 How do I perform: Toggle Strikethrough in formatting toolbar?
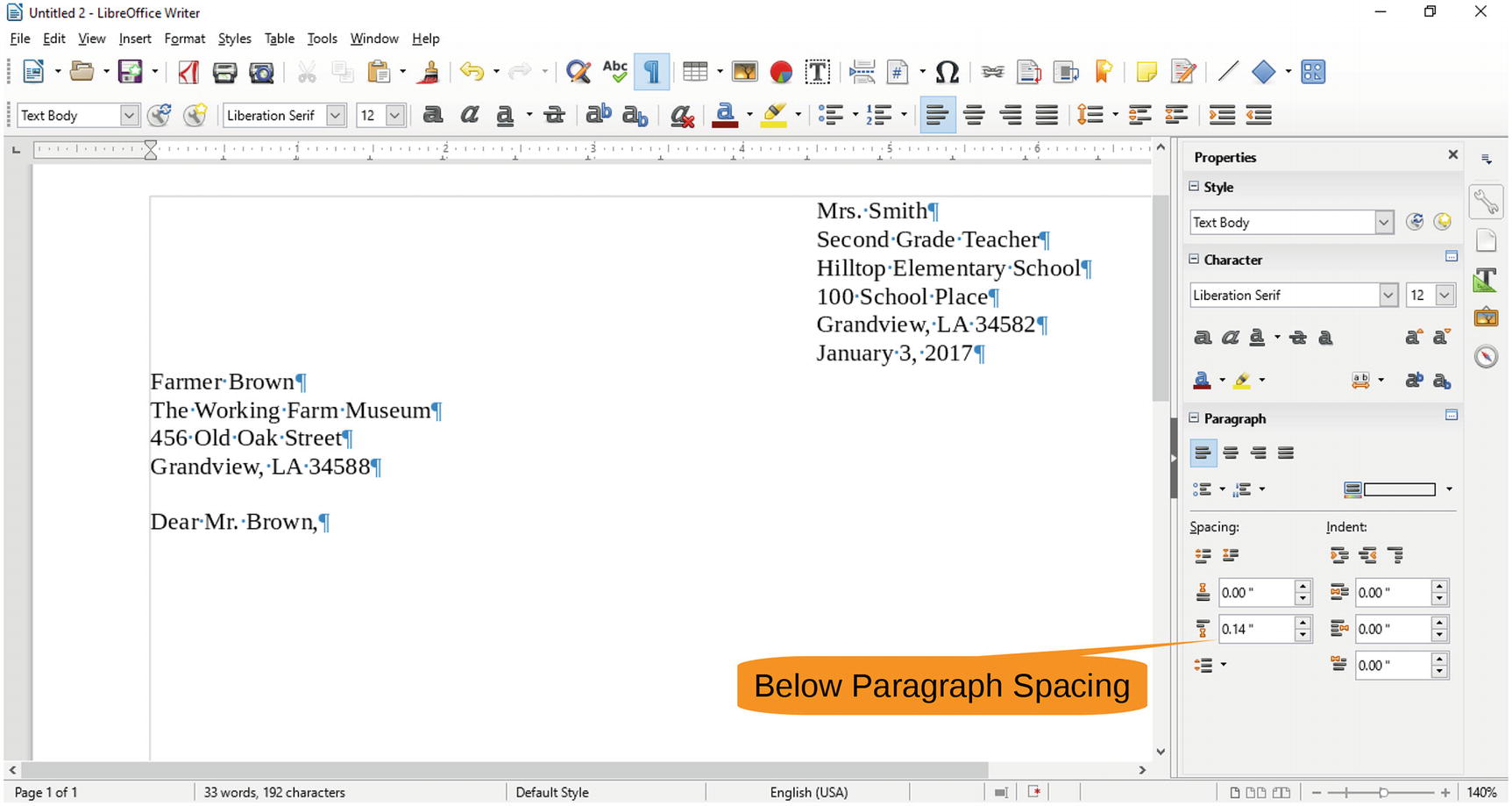[x=554, y=115]
